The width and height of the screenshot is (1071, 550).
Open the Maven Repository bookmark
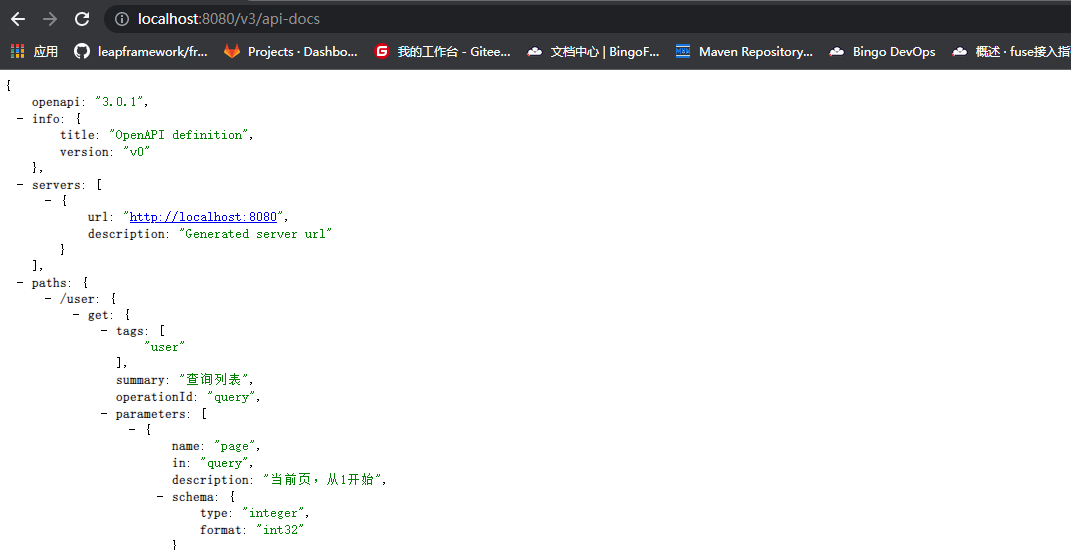pyautogui.click(x=744, y=52)
